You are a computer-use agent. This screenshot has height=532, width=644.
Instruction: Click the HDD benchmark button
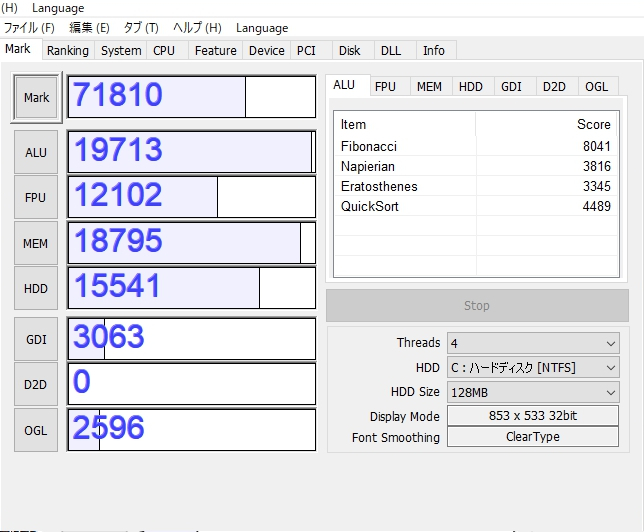click(36, 289)
